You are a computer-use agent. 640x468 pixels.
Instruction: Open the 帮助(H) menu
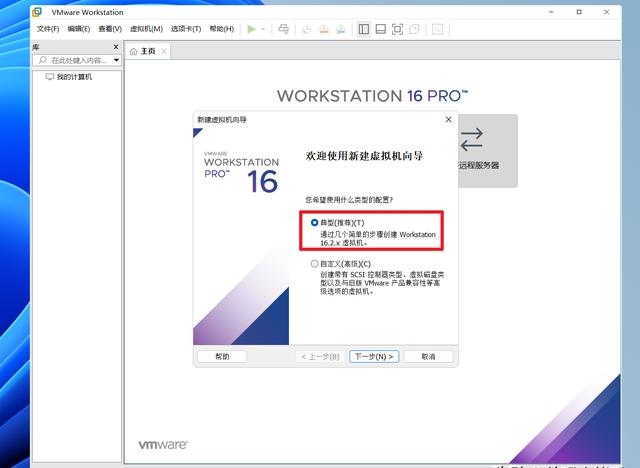pos(222,29)
